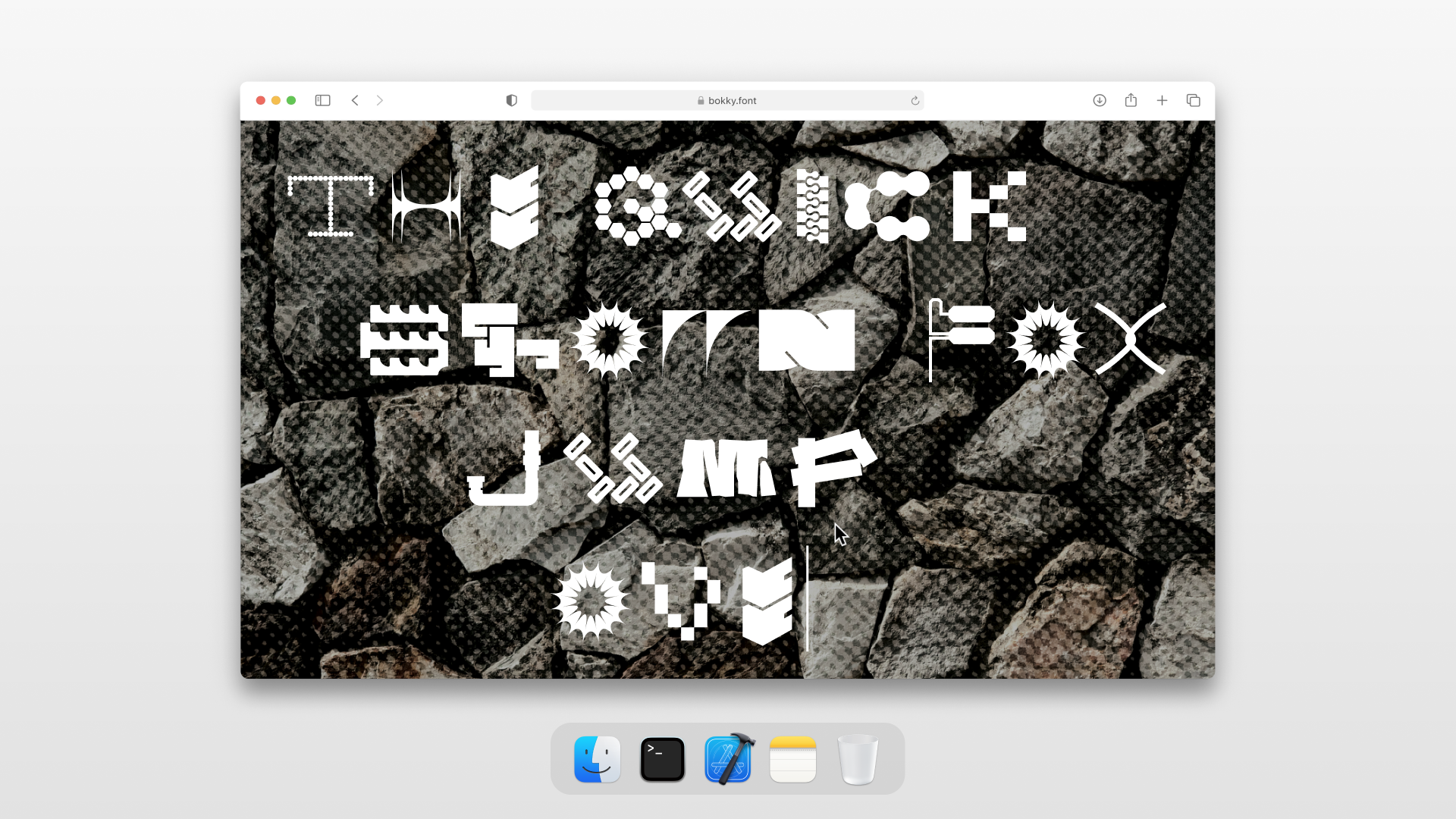Open the Trash in dock
Image resolution: width=1456 pixels, height=819 pixels.
coord(858,759)
